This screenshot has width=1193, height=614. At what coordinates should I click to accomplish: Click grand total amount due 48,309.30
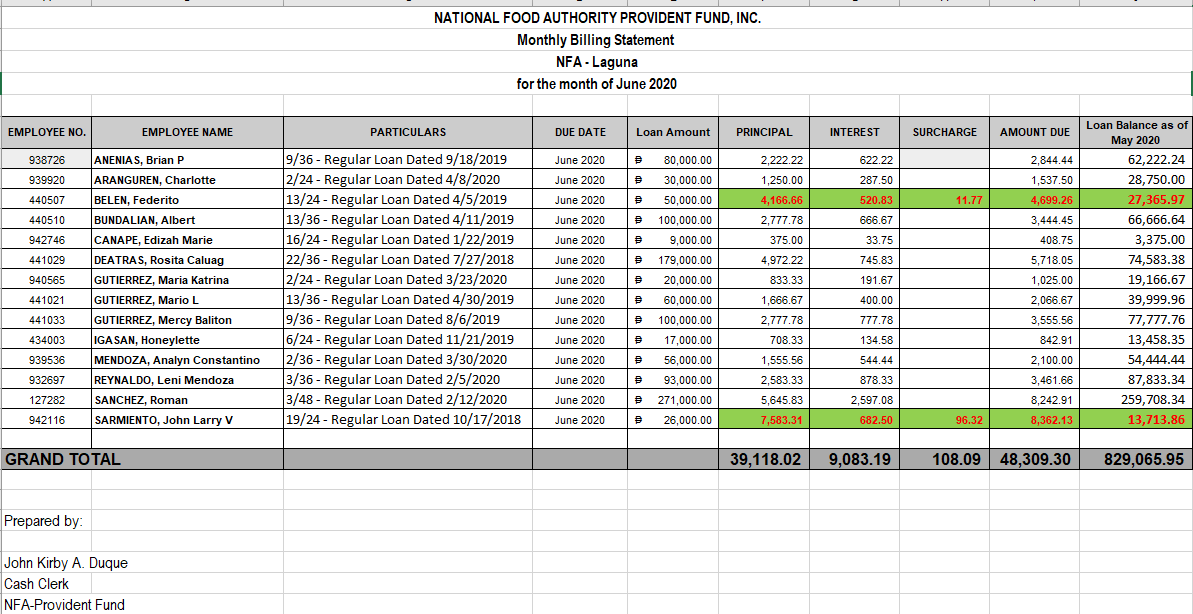1034,459
